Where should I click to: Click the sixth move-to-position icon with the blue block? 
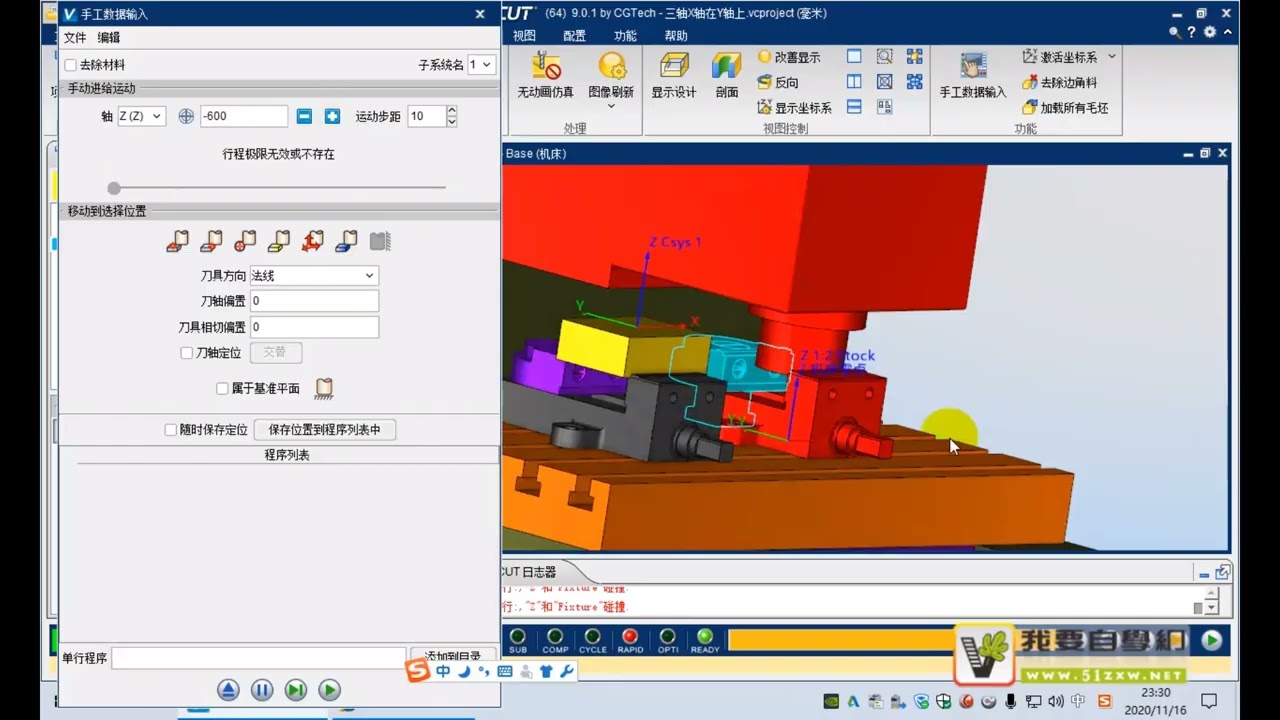(346, 241)
